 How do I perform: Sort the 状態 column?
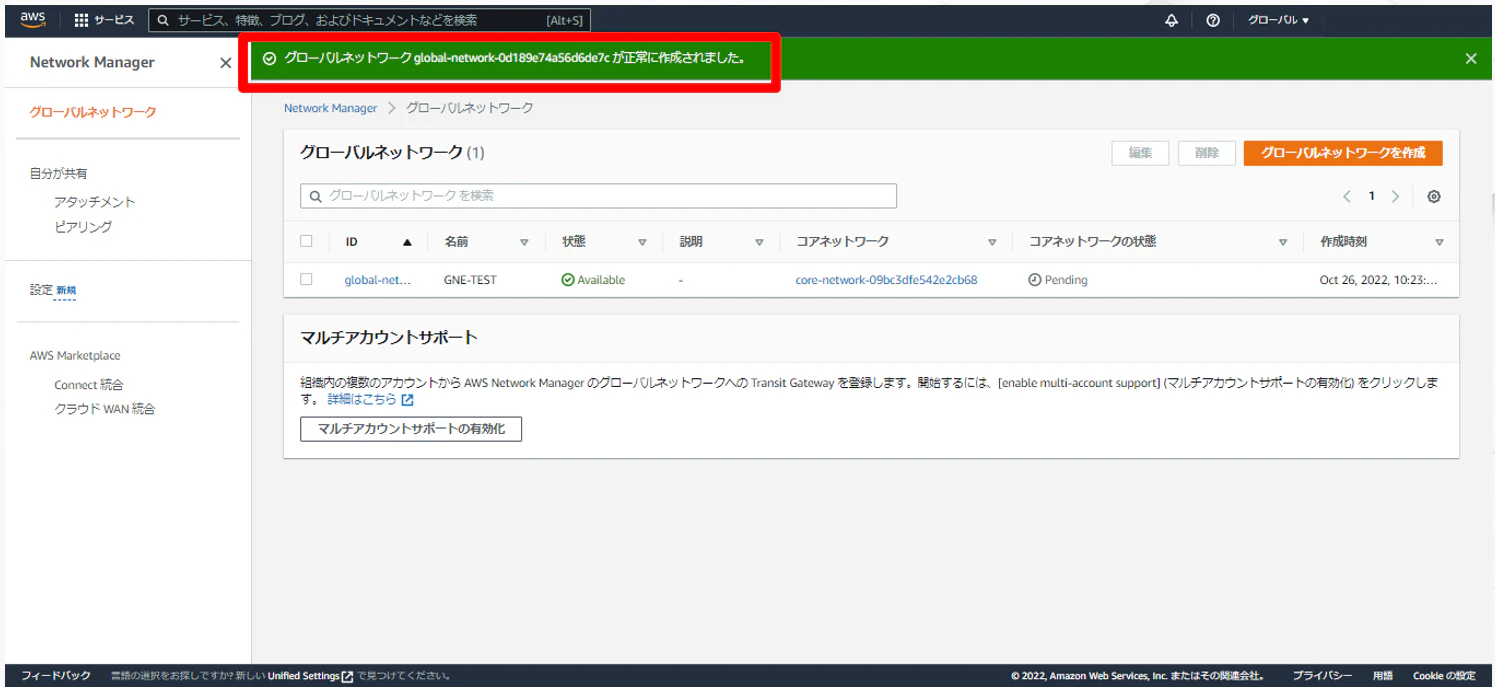pyautogui.click(x=642, y=242)
